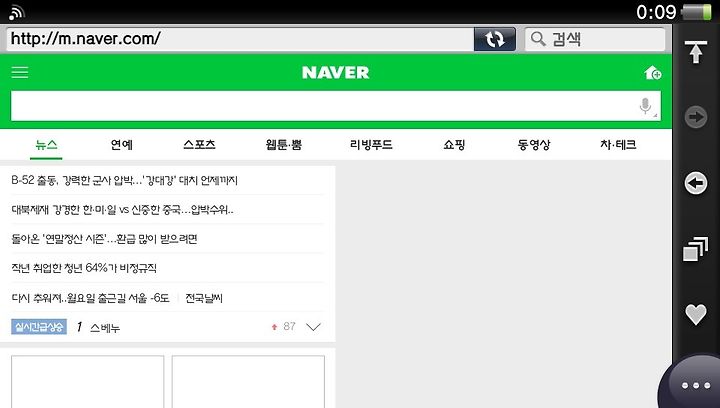Open the browser windows/tabs icon
This screenshot has width=720, height=408.
[696, 249]
